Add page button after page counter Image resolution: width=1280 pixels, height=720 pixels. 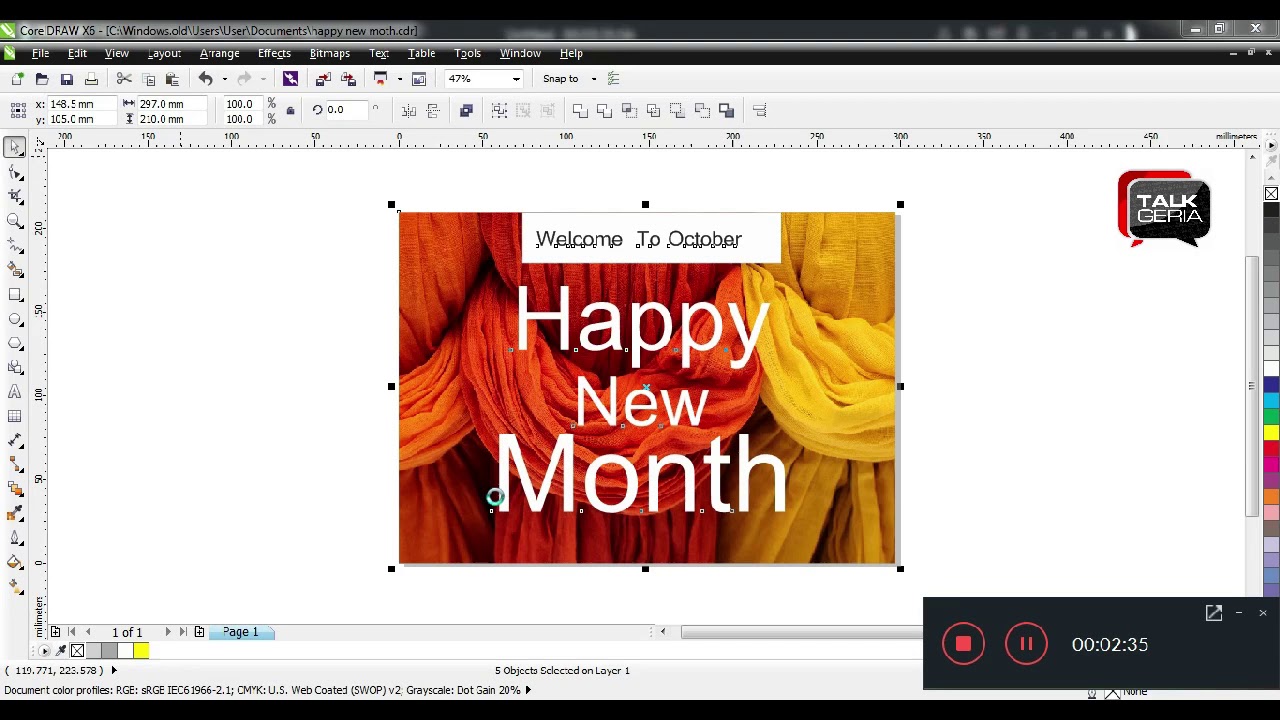click(199, 632)
